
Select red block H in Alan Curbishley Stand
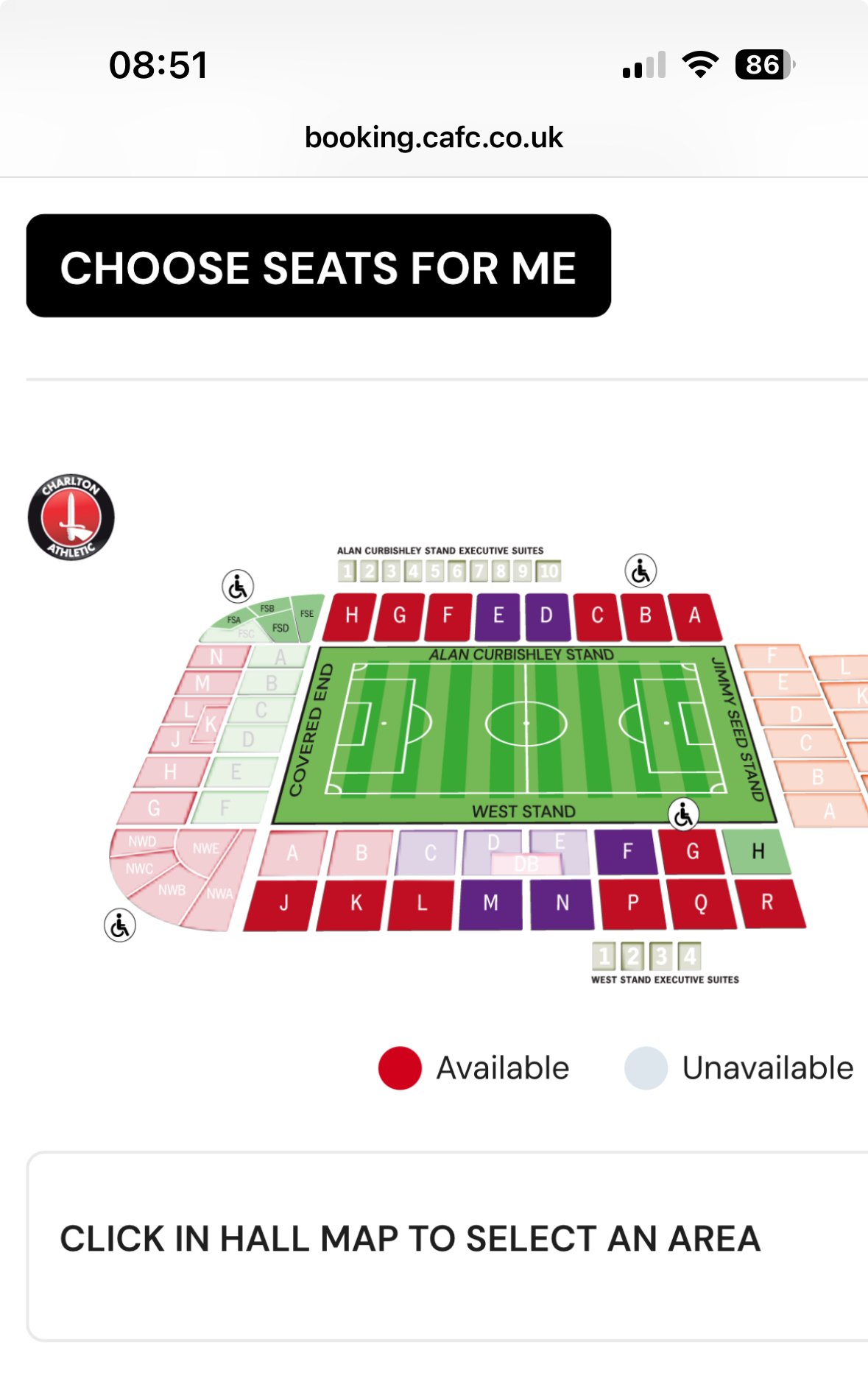coord(350,616)
